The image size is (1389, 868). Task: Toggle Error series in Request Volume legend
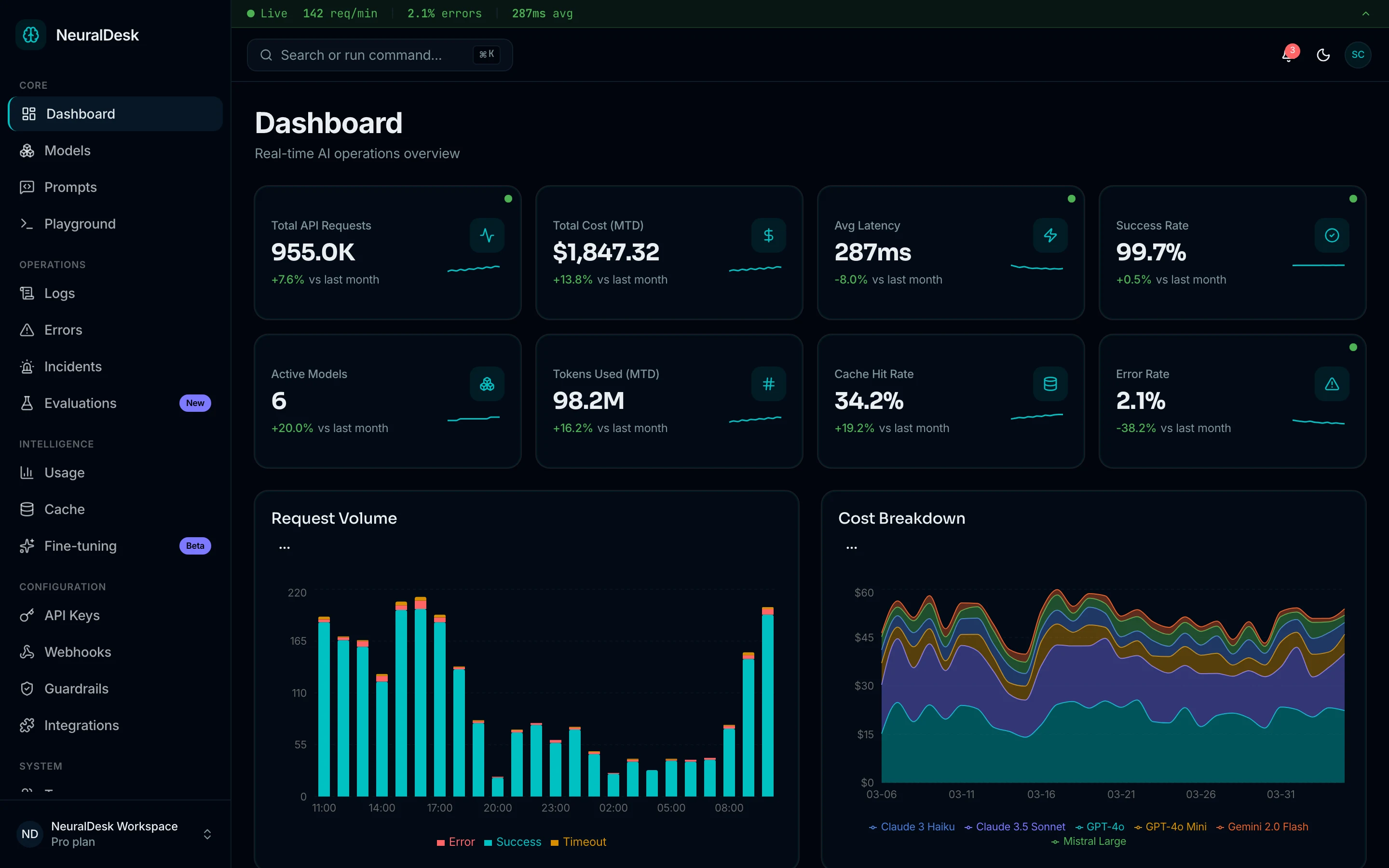click(456, 842)
